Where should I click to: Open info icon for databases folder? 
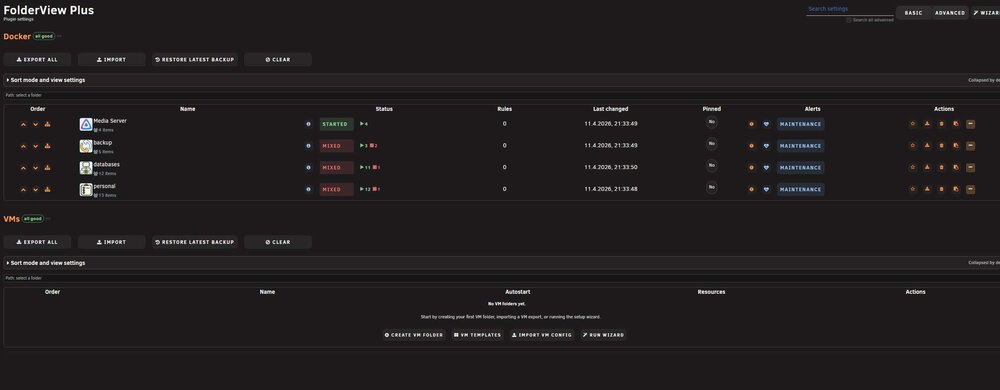tap(309, 168)
